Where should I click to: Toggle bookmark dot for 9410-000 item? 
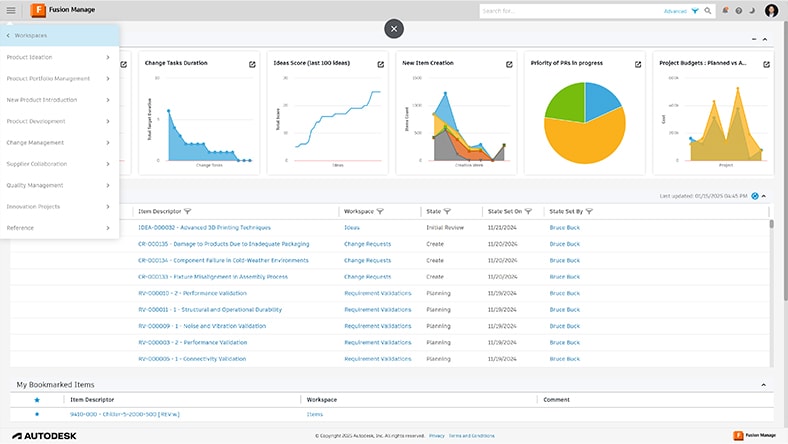tap(37, 414)
